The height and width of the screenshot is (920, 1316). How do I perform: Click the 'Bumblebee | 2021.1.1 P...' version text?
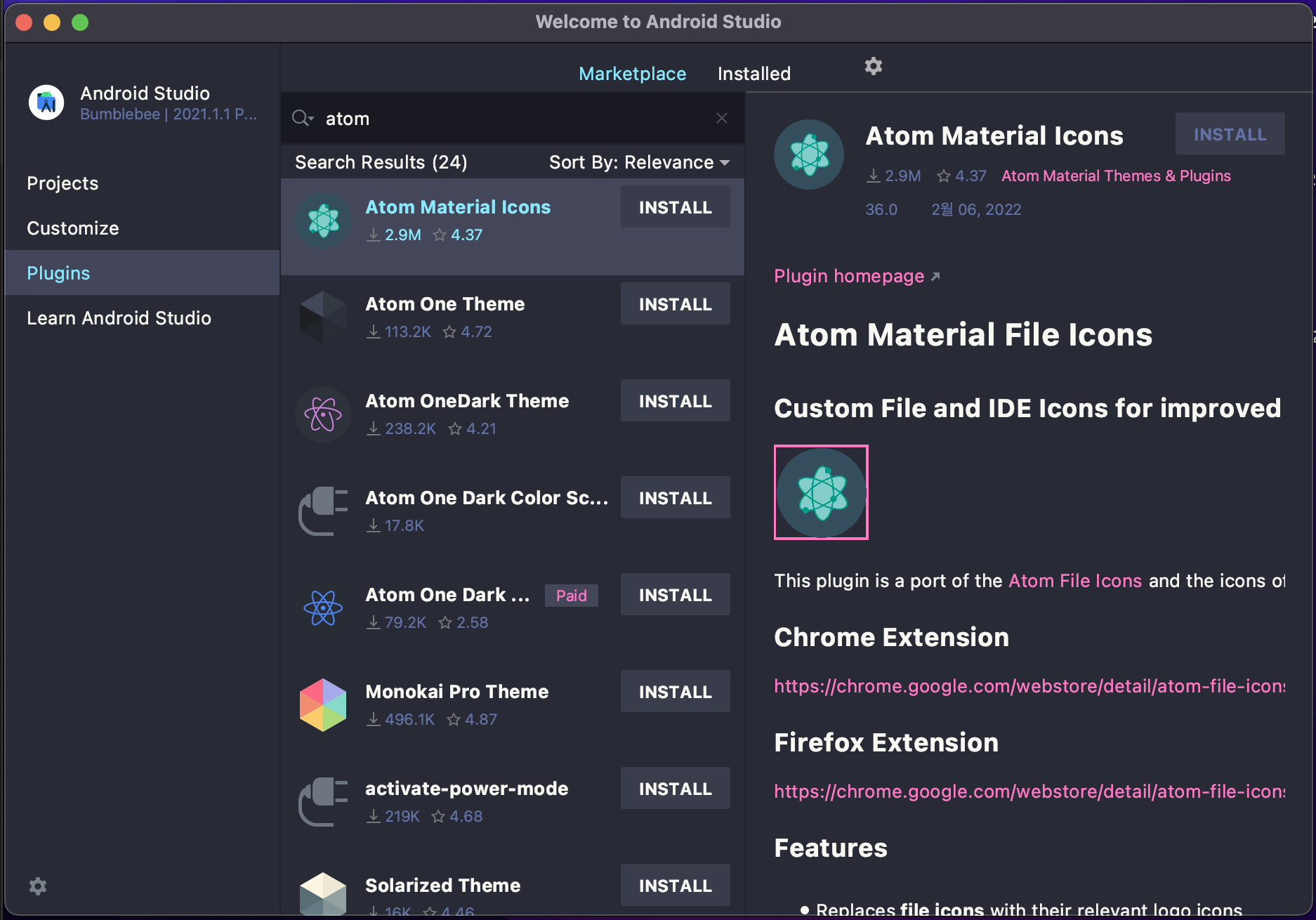[x=169, y=114]
